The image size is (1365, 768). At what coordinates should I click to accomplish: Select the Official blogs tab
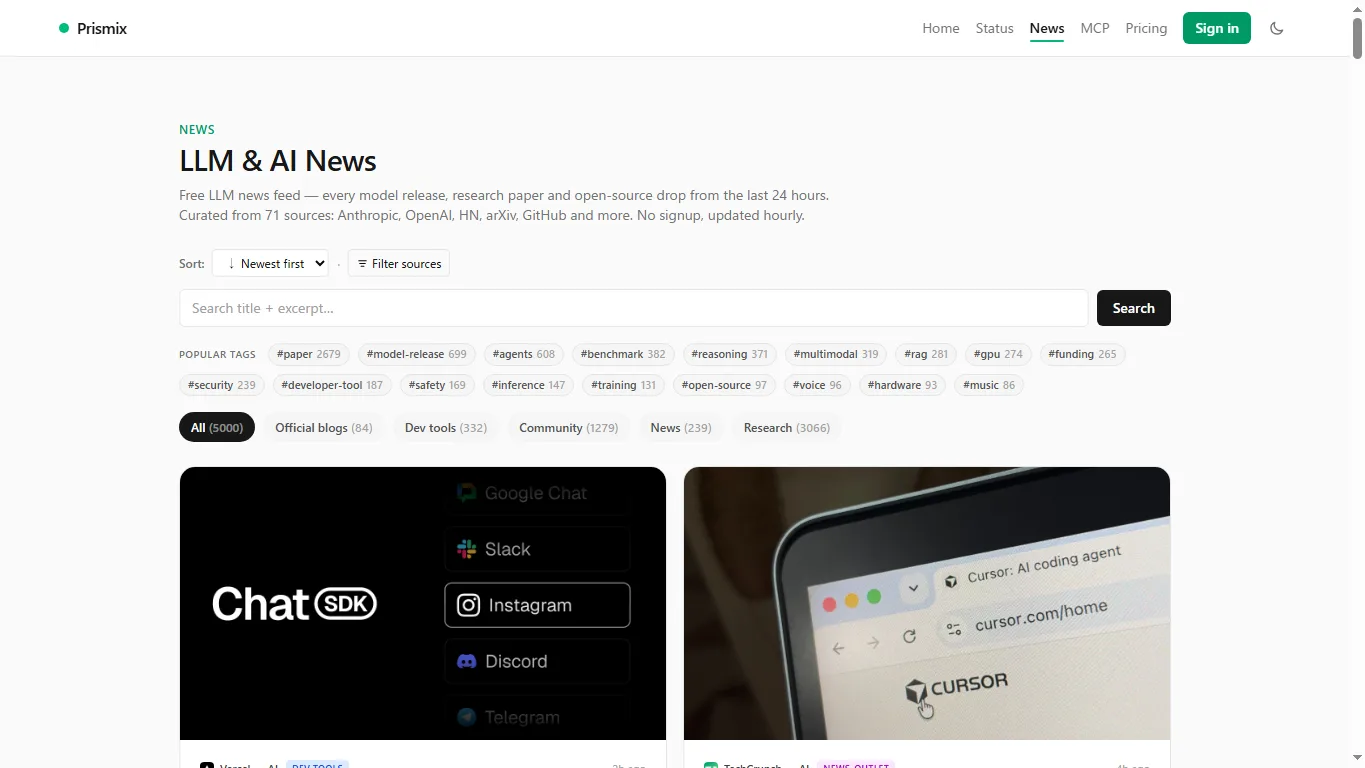click(324, 427)
